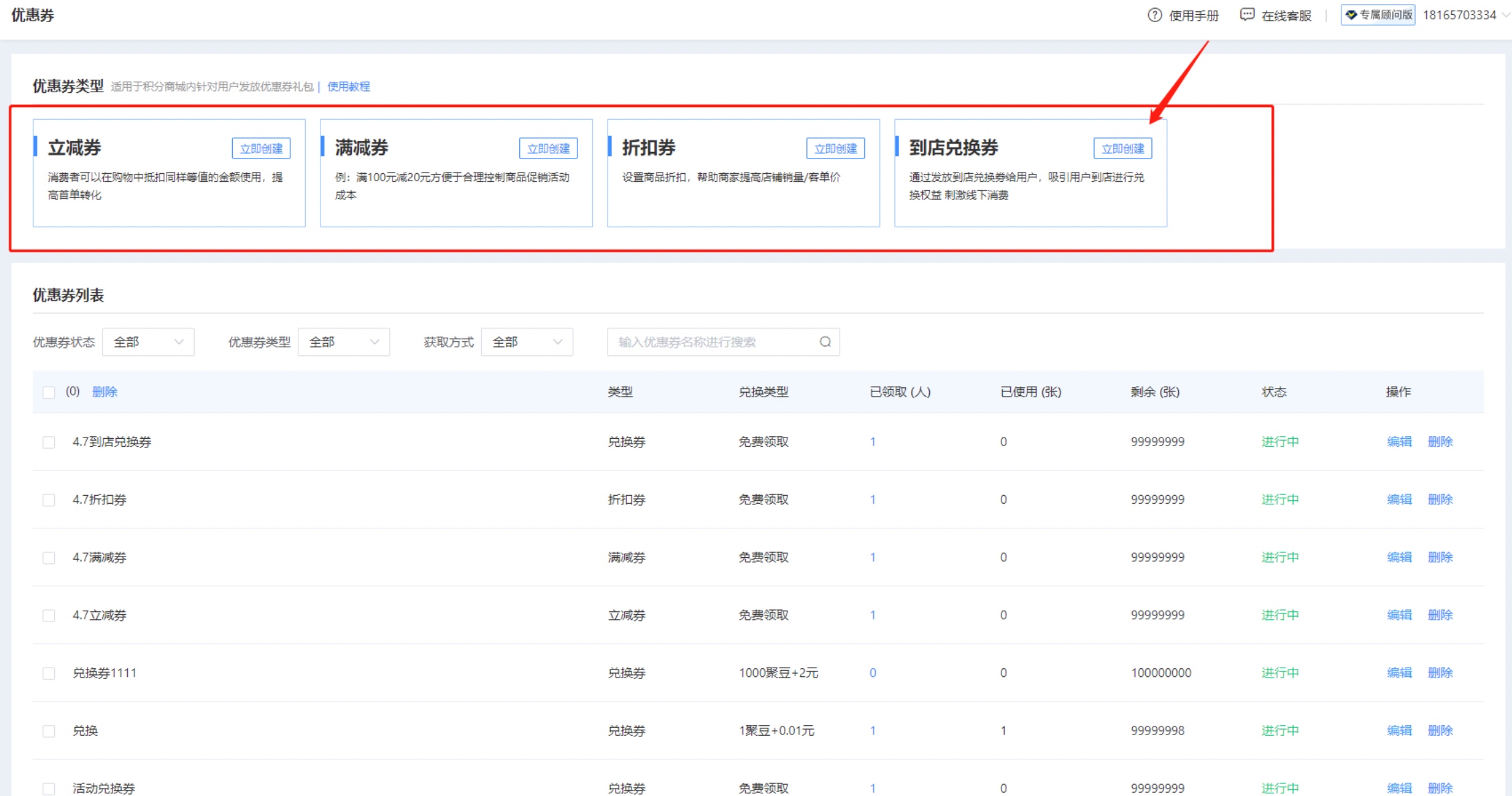
Task: Tick the checkbox for 4.7满减券
Action: point(49,558)
